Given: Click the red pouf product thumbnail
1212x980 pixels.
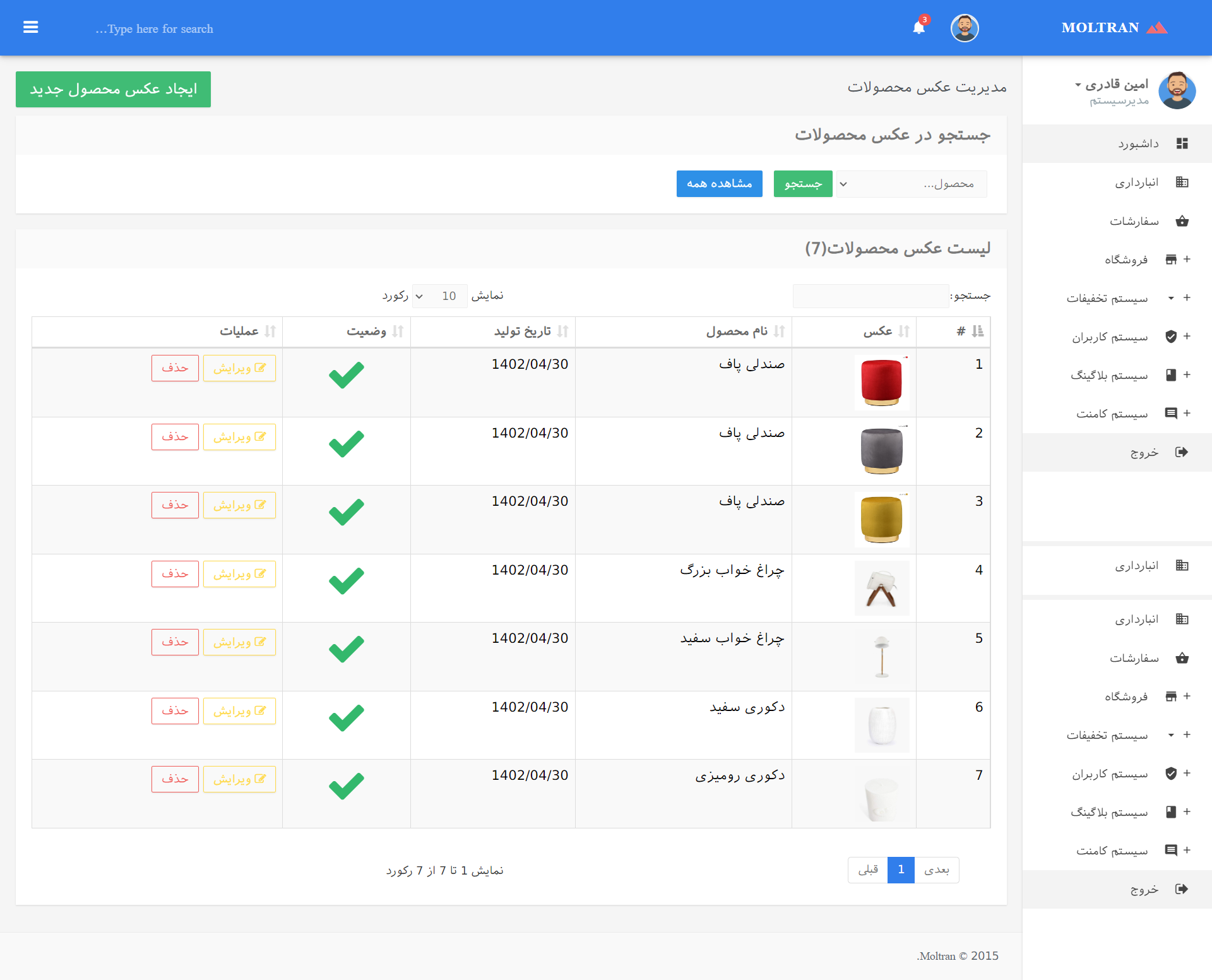Looking at the screenshot, I should click(881, 383).
